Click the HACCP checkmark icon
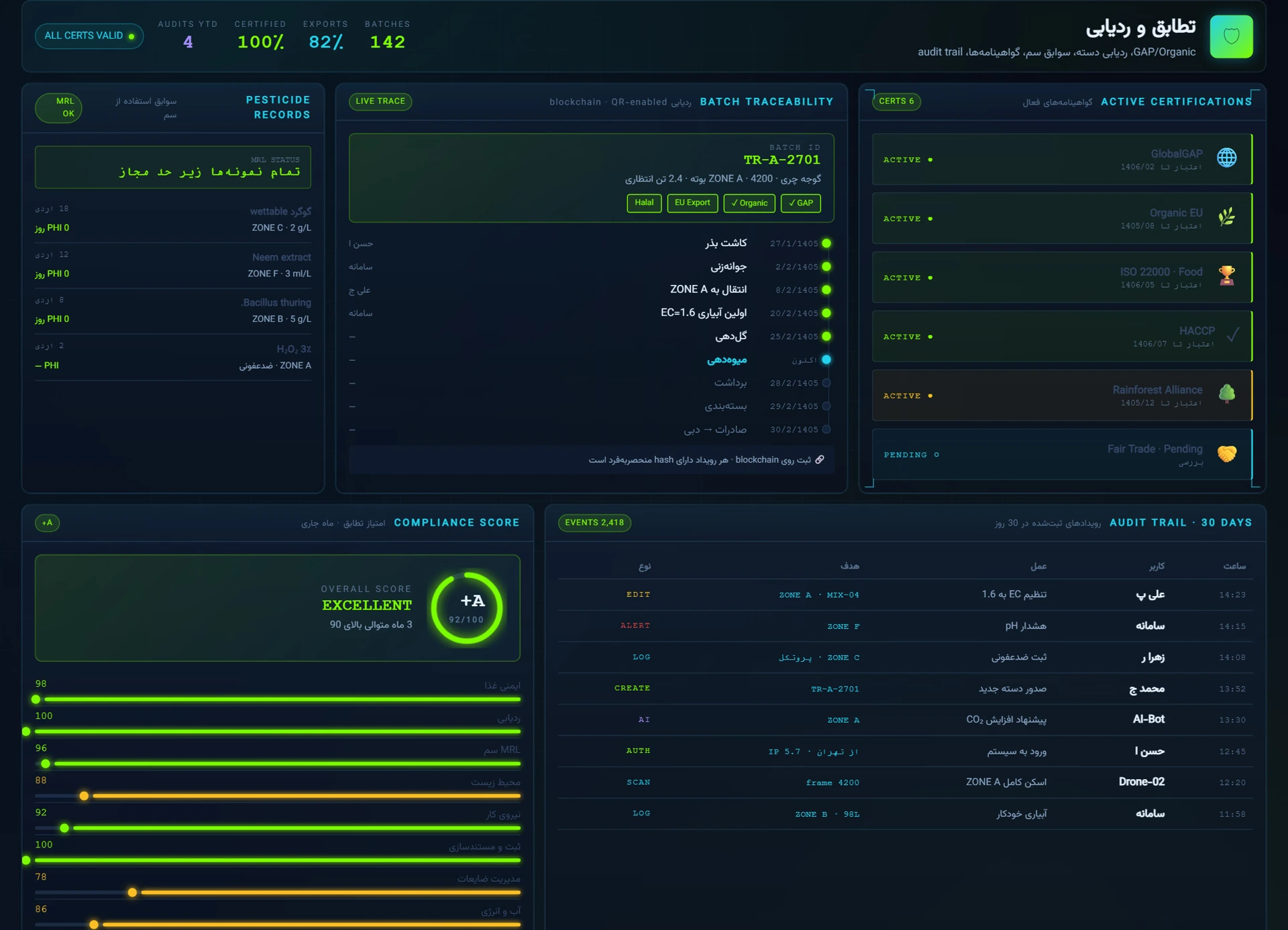1288x930 pixels. coord(1232,335)
